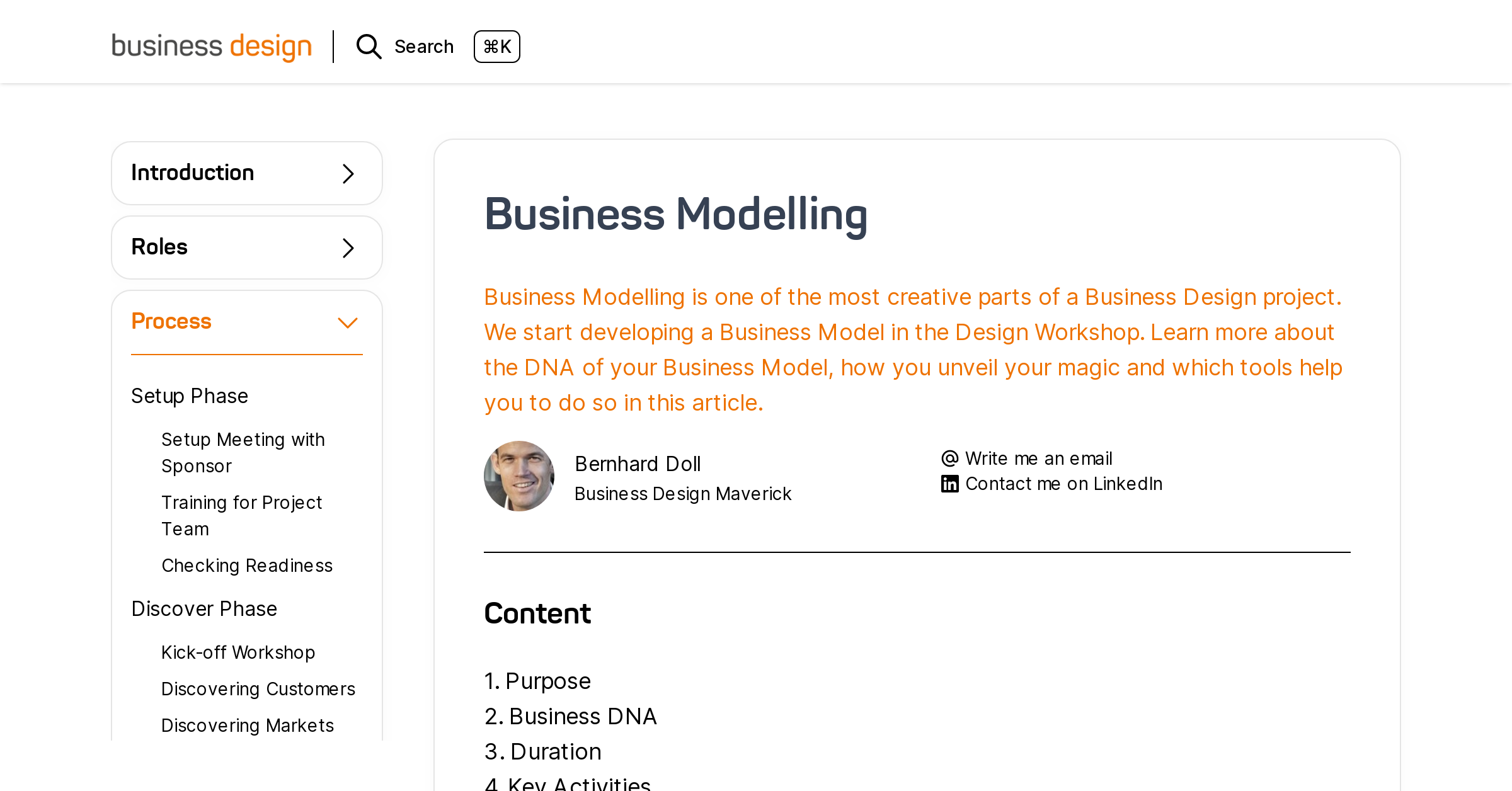
Task: Click the 'Write me an email' link
Action: (1038, 458)
